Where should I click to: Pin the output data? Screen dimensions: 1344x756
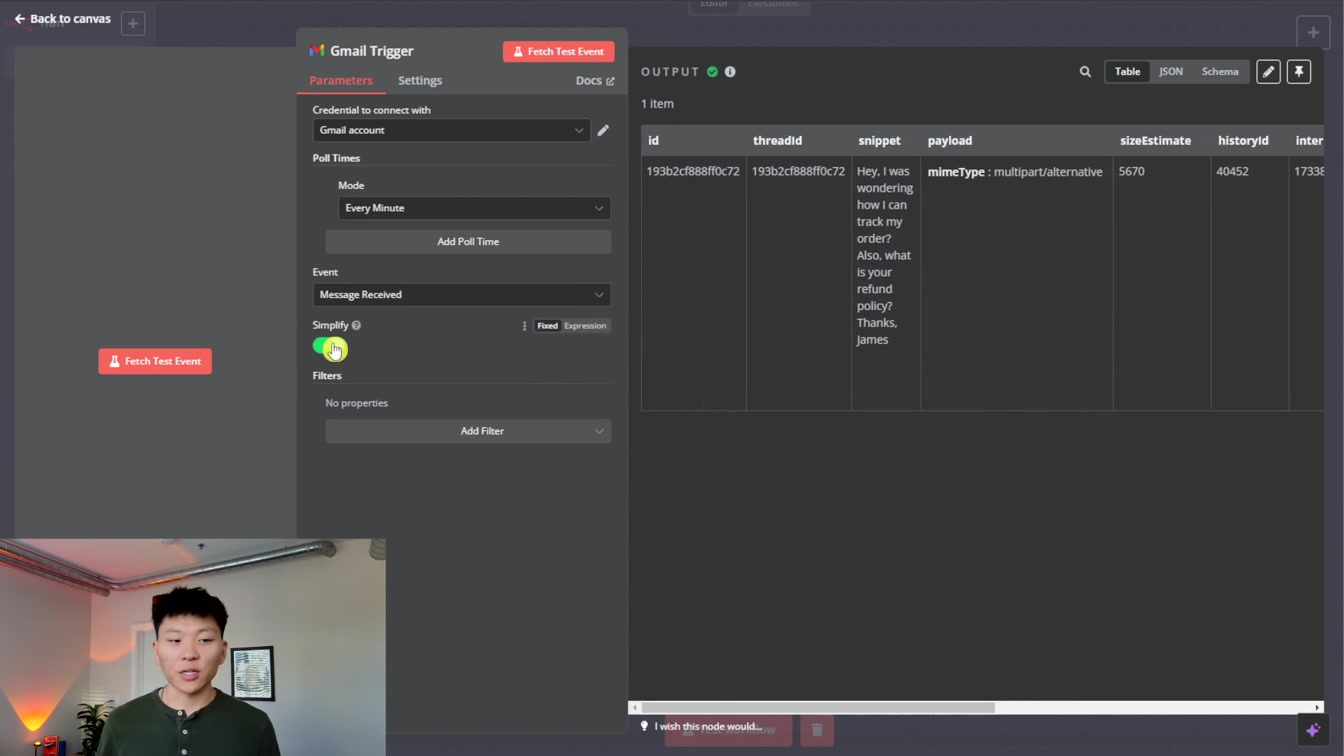[x=1299, y=72]
